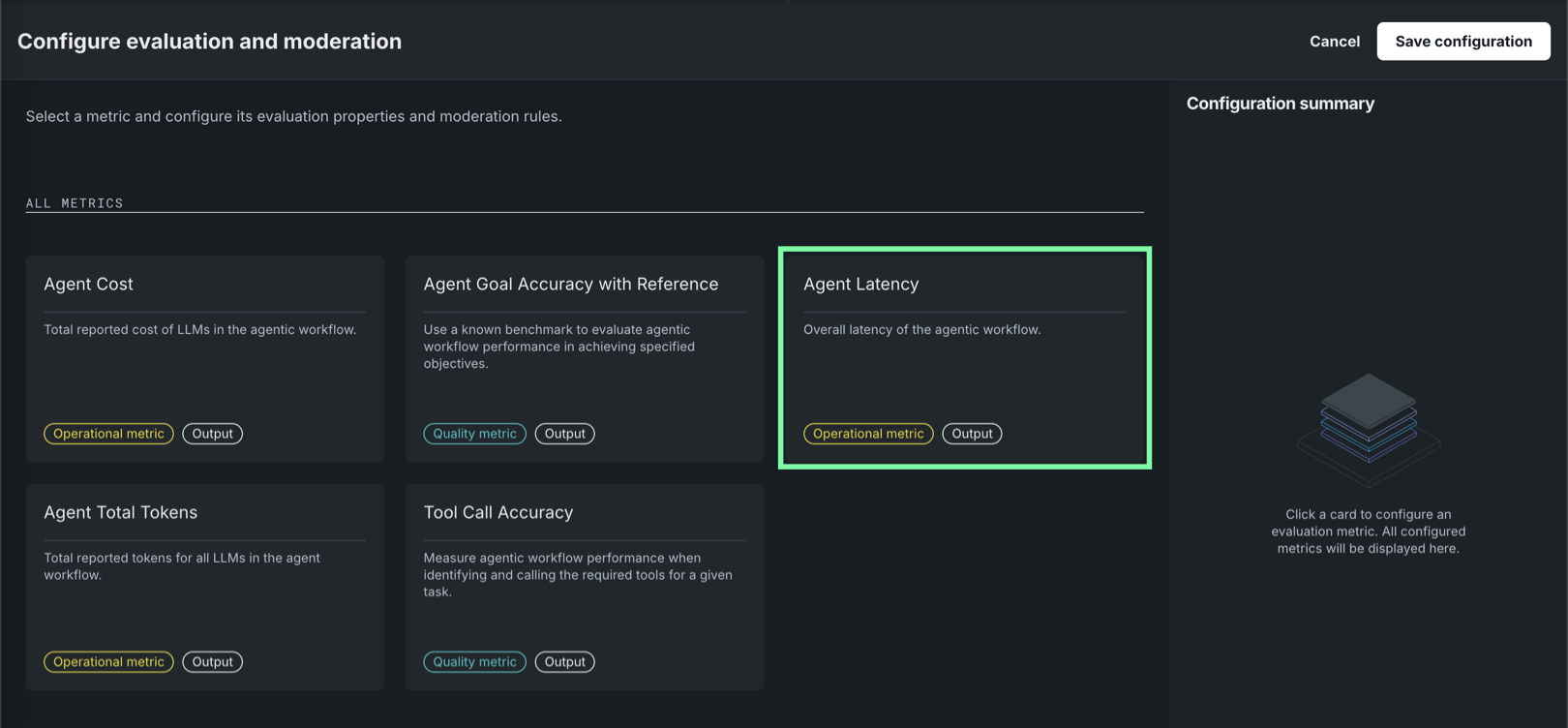The width and height of the screenshot is (1568, 728).
Task: Select the Agent Total Tokens card title
Action: pos(120,512)
